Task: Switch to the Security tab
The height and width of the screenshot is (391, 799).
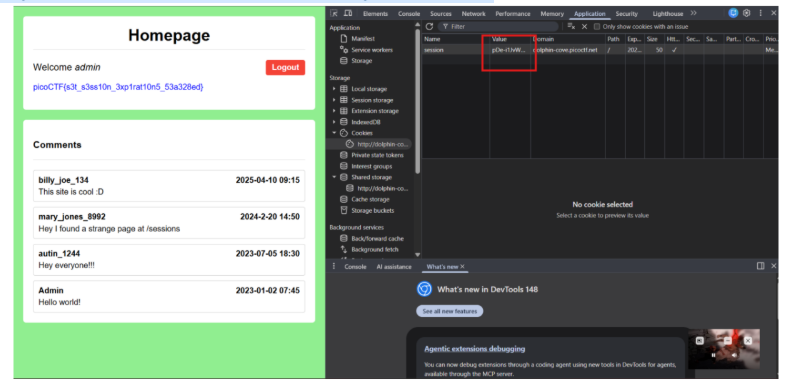Action: click(626, 14)
